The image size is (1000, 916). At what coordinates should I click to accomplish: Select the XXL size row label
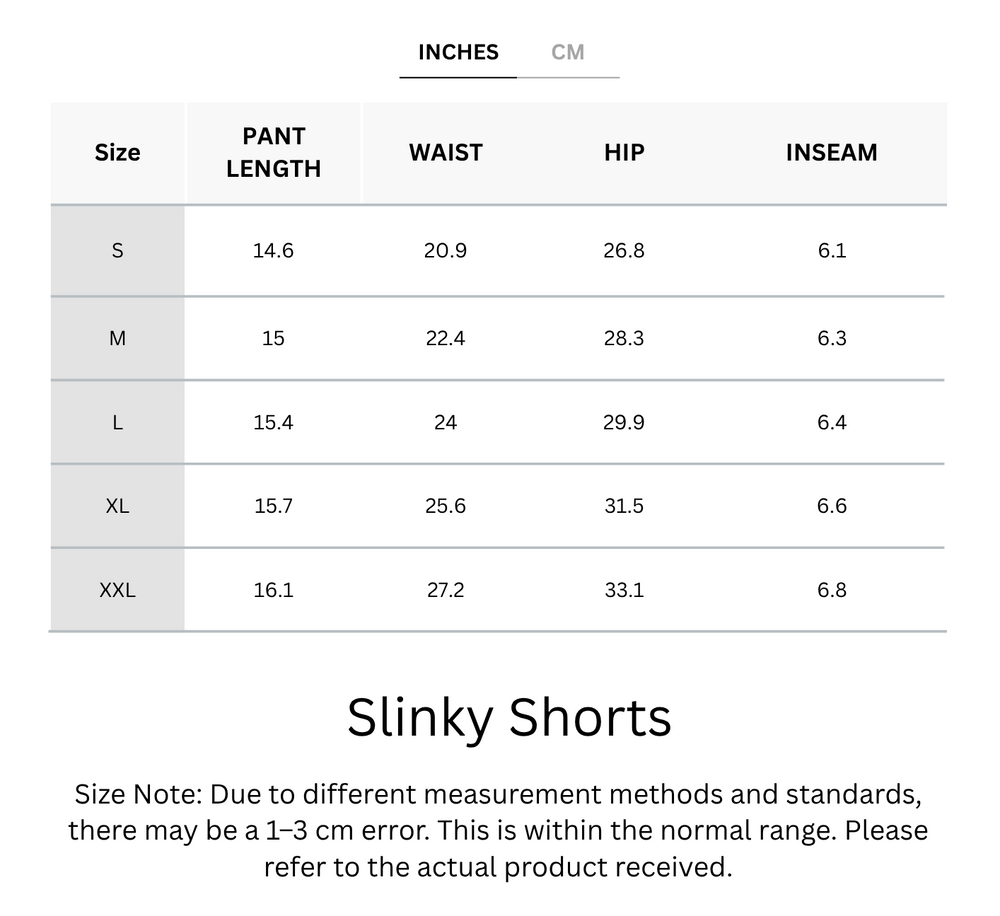coord(117,591)
